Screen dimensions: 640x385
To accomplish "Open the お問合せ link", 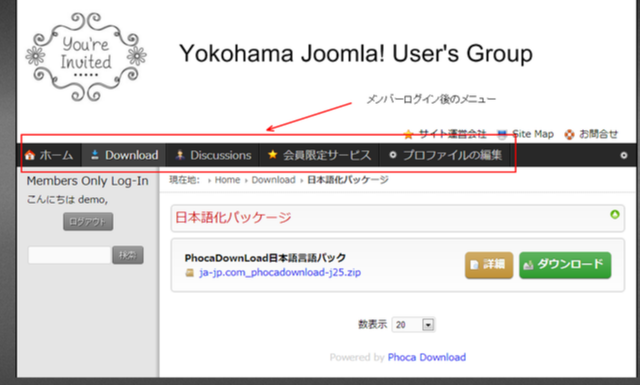I will [x=598, y=134].
